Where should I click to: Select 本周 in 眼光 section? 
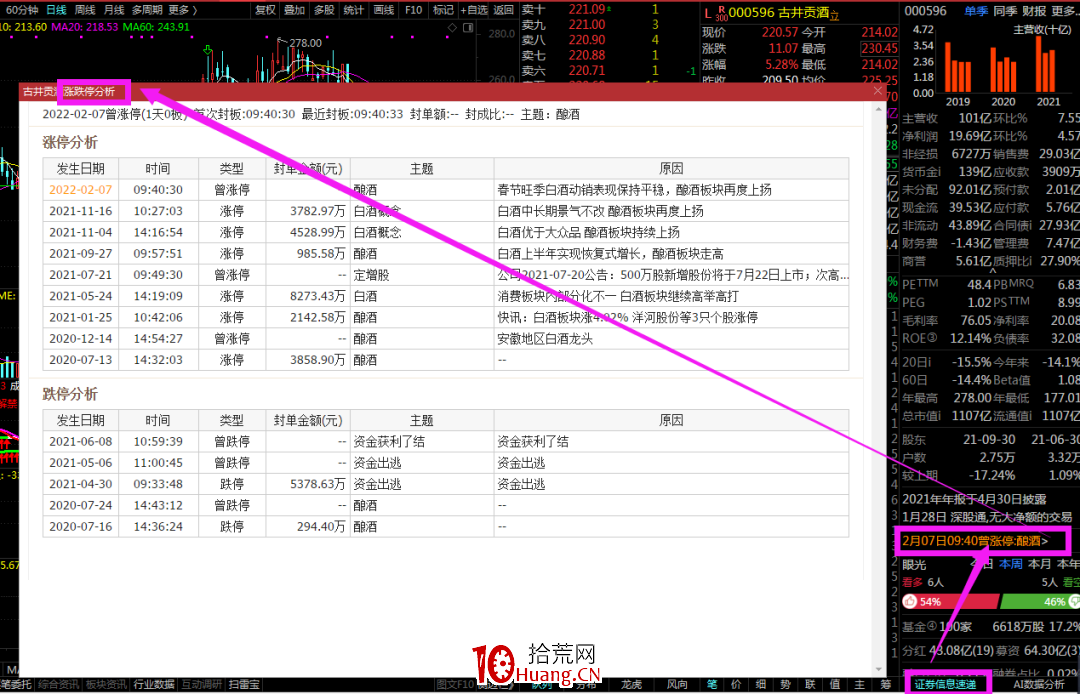[1010, 564]
